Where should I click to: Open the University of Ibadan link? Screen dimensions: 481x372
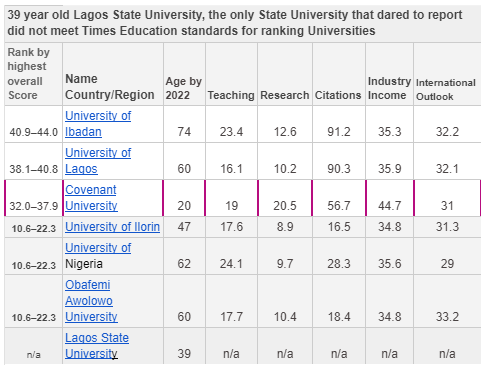click(98, 124)
